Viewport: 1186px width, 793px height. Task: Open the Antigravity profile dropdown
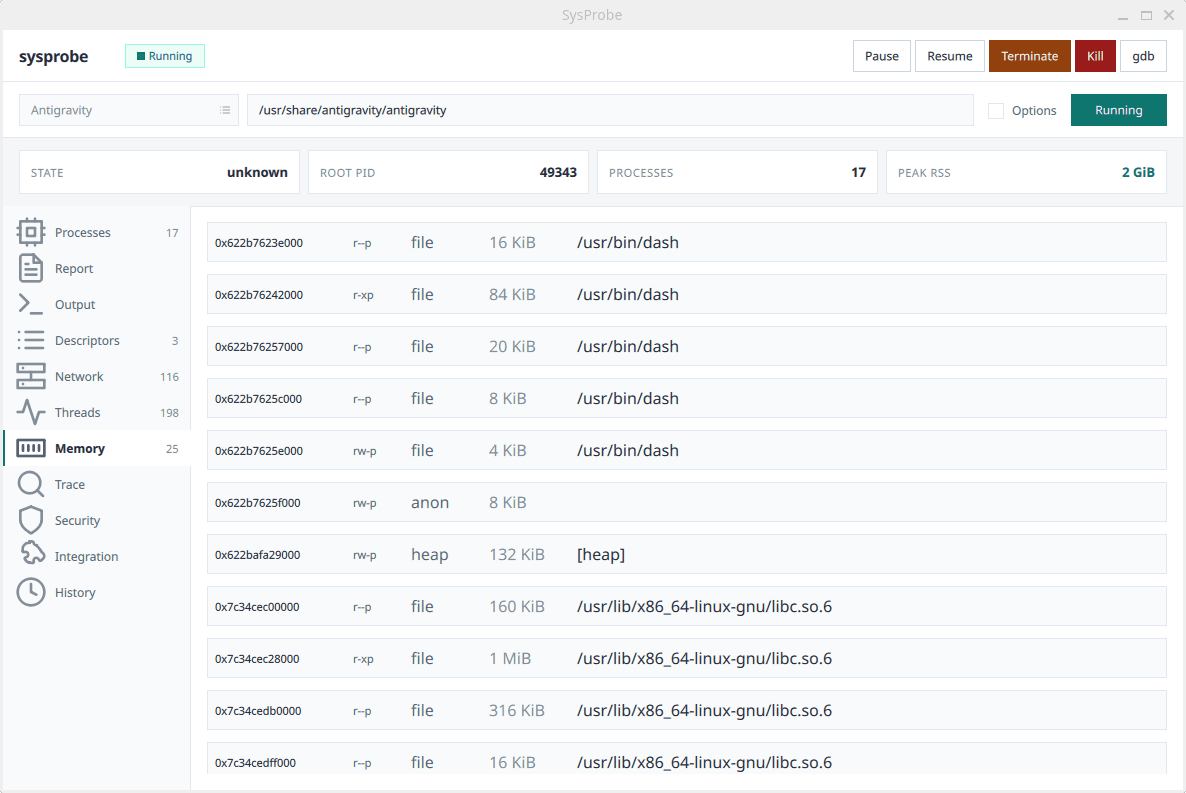(x=129, y=110)
